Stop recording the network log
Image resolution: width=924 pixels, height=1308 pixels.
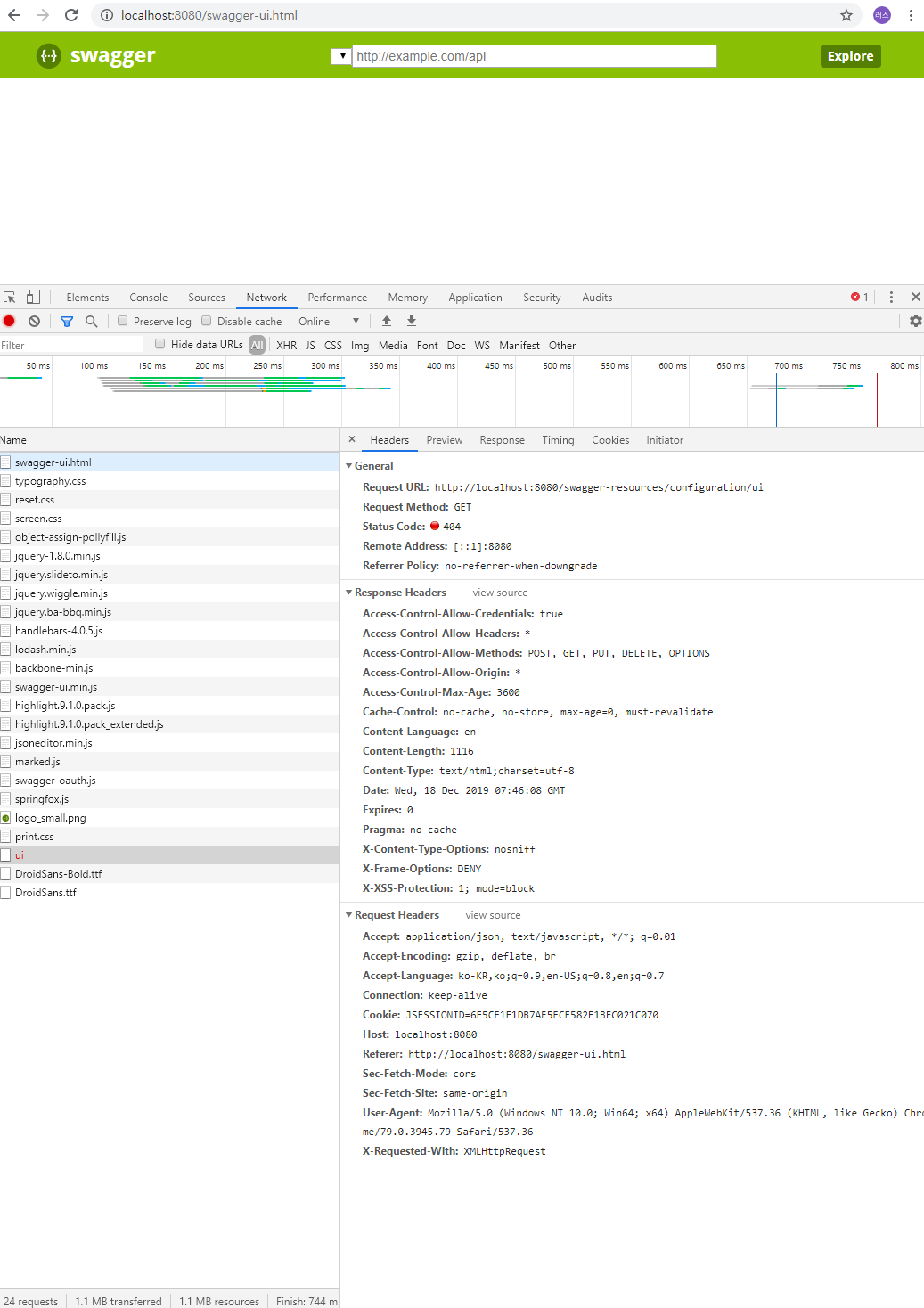click(9, 321)
